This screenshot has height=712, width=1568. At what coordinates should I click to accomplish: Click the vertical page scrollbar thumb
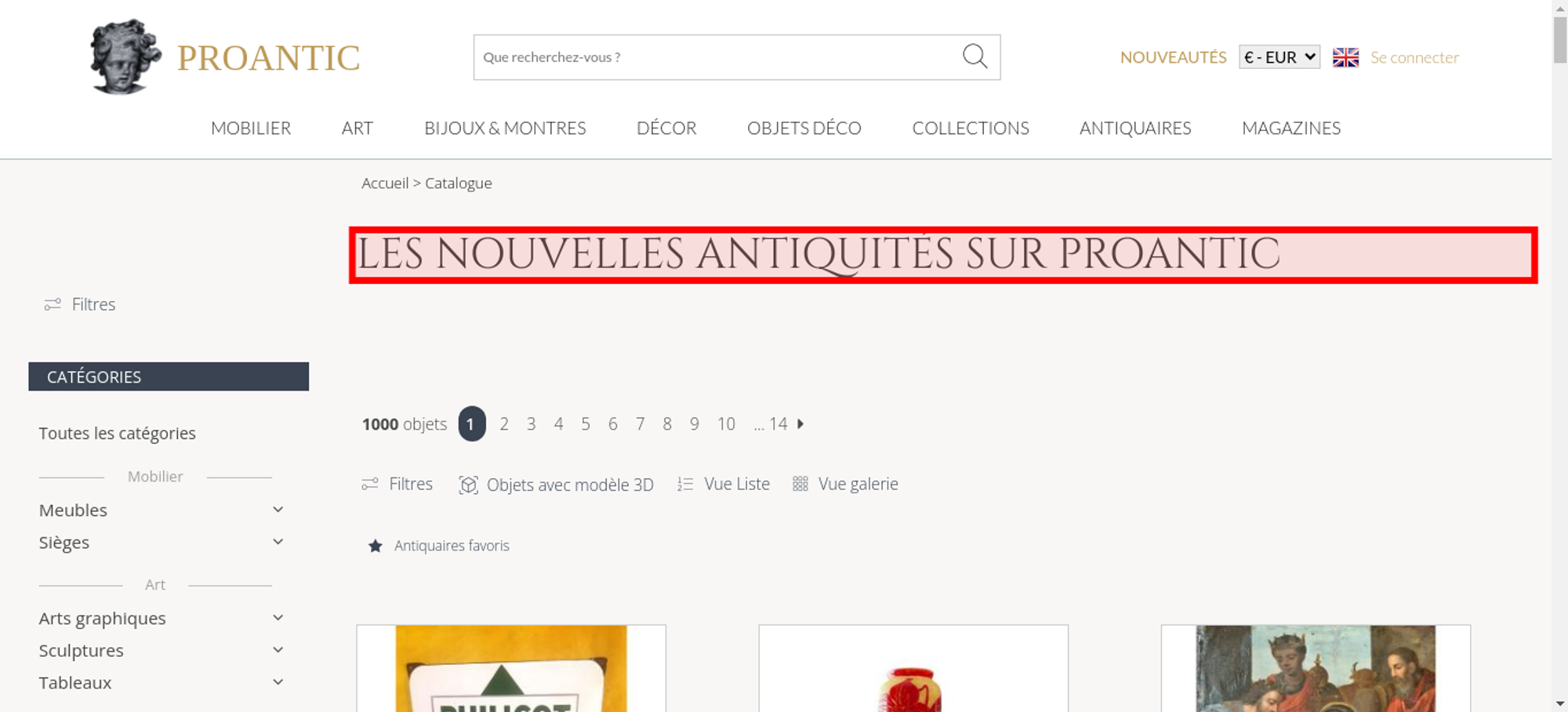point(1560,39)
